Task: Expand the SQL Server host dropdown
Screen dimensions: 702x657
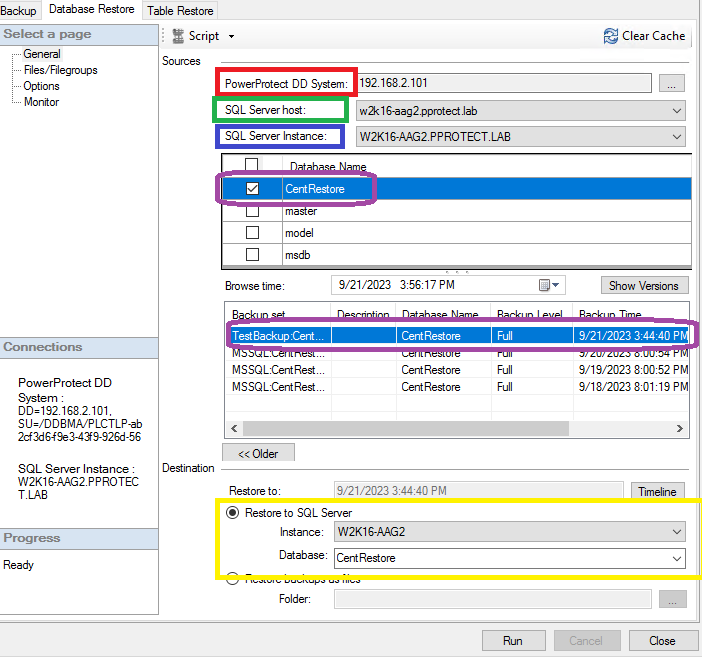Action: point(677,110)
